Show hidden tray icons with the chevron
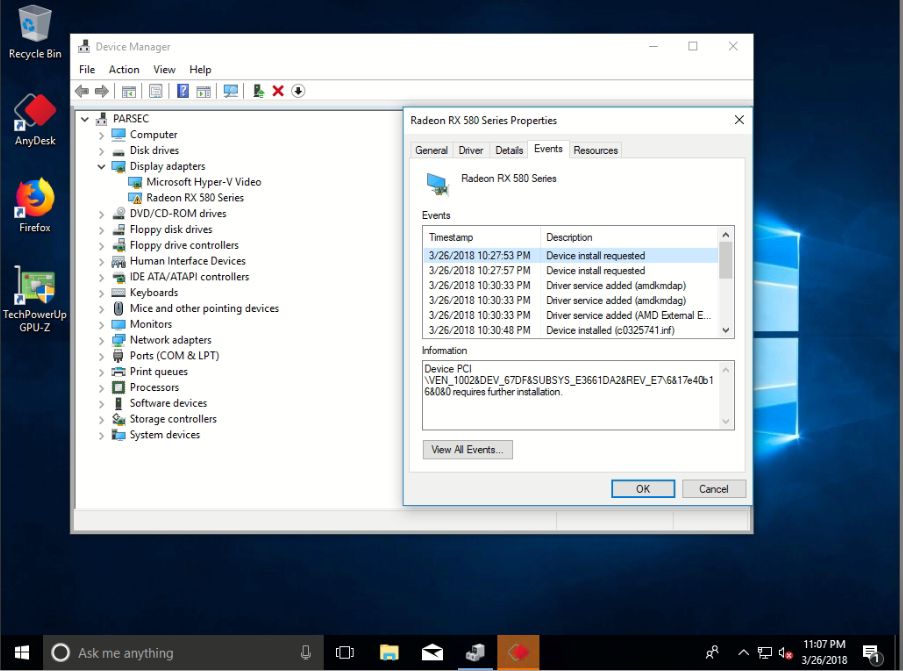This screenshot has width=903, height=671. point(743,653)
